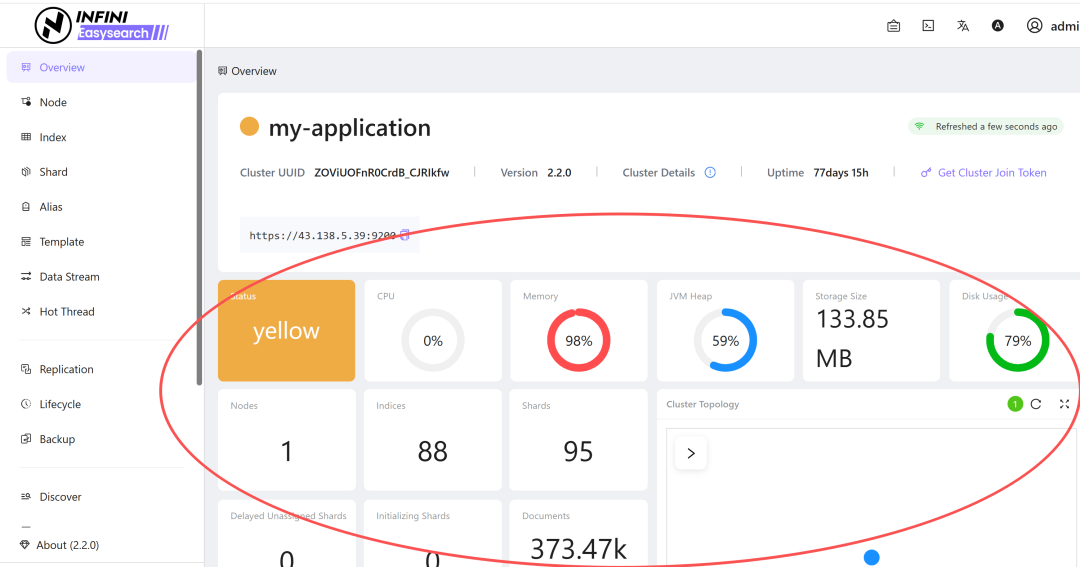Click the About diamond icon
Viewport: 1080px width, 567px height.
[25, 545]
